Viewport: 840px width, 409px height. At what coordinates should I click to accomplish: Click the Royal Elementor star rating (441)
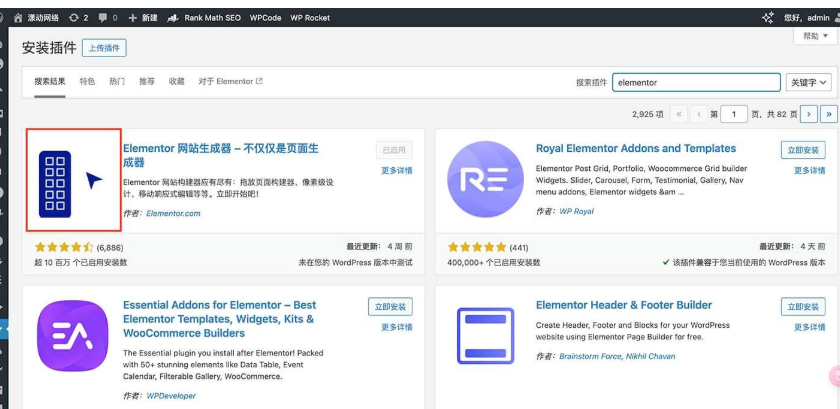[x=488, y=247]
